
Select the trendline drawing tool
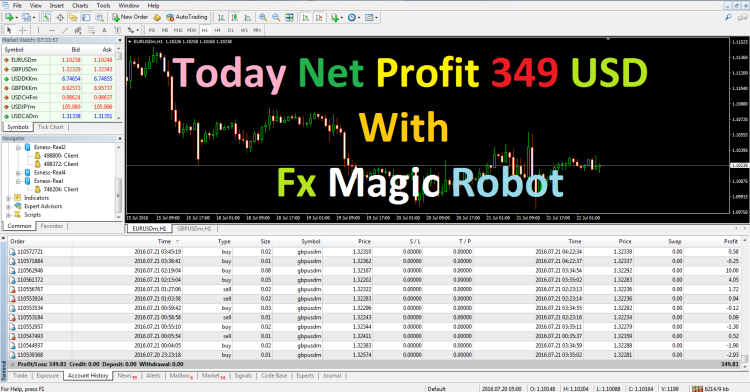tap(65, 30)
